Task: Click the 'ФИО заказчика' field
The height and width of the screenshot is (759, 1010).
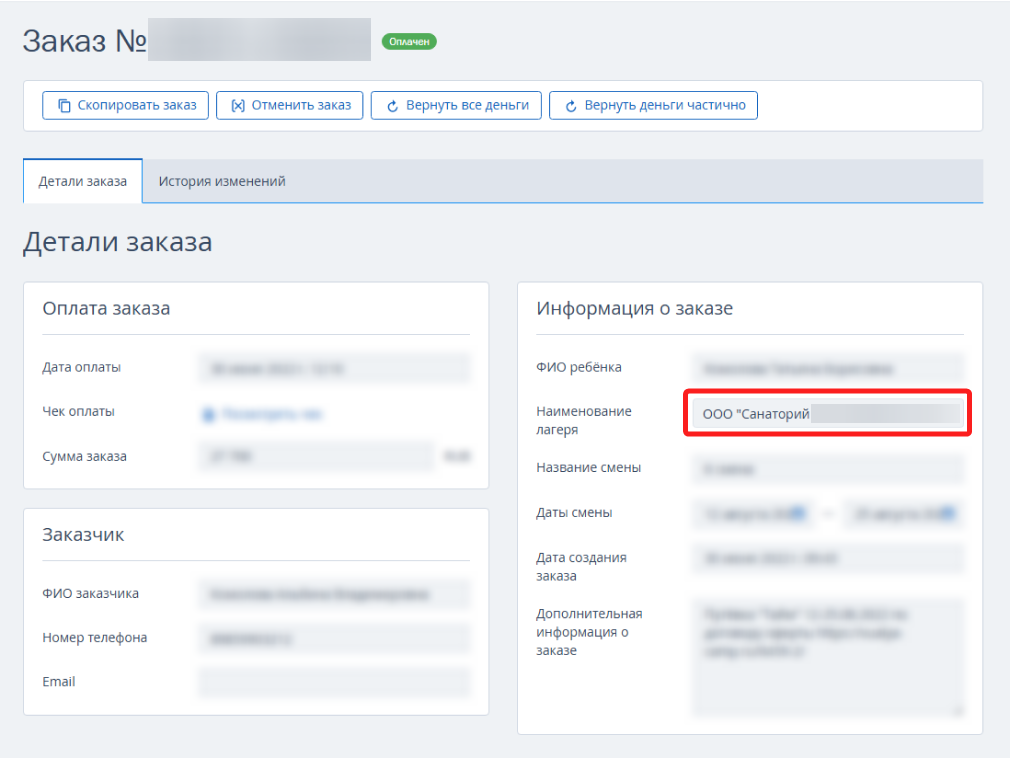Action: pyautogui.click(x=334, y=594)
